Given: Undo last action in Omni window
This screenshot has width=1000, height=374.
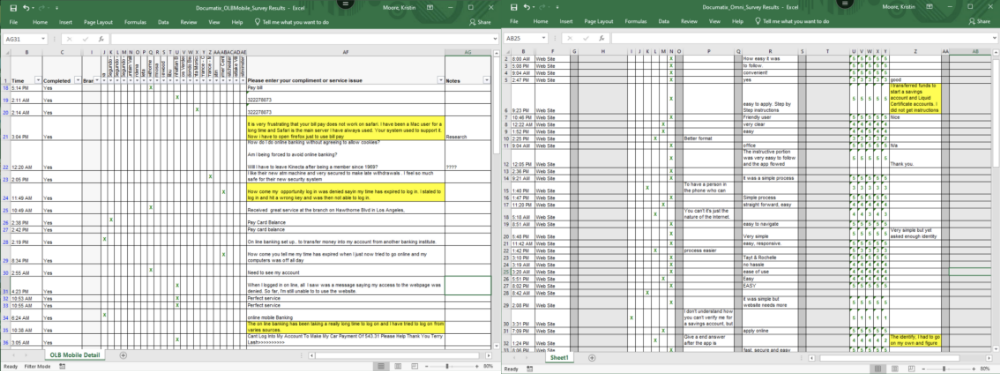Looking at the screenshot, I should click(x=526, y=7).
